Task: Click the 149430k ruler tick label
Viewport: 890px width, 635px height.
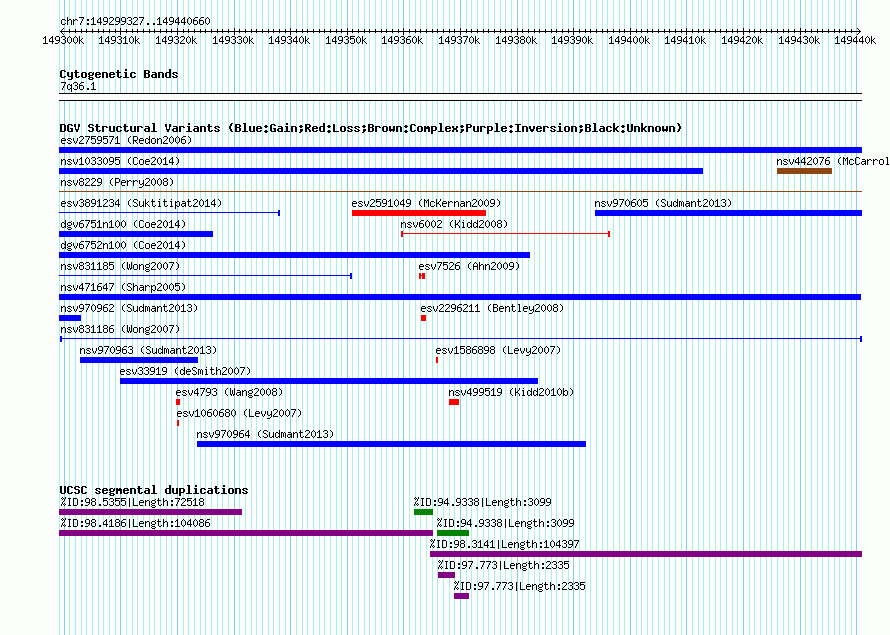Action: coord(799,40)
